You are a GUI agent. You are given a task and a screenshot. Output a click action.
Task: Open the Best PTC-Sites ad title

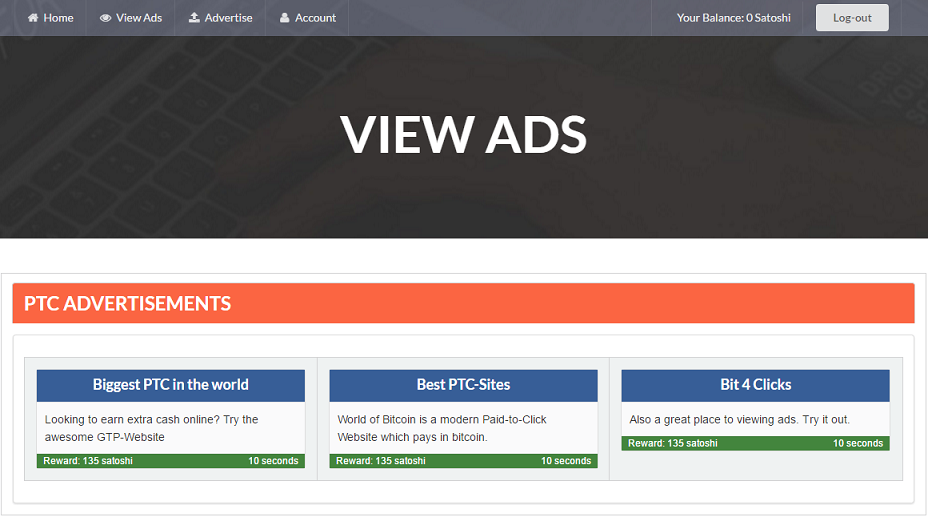463,385
